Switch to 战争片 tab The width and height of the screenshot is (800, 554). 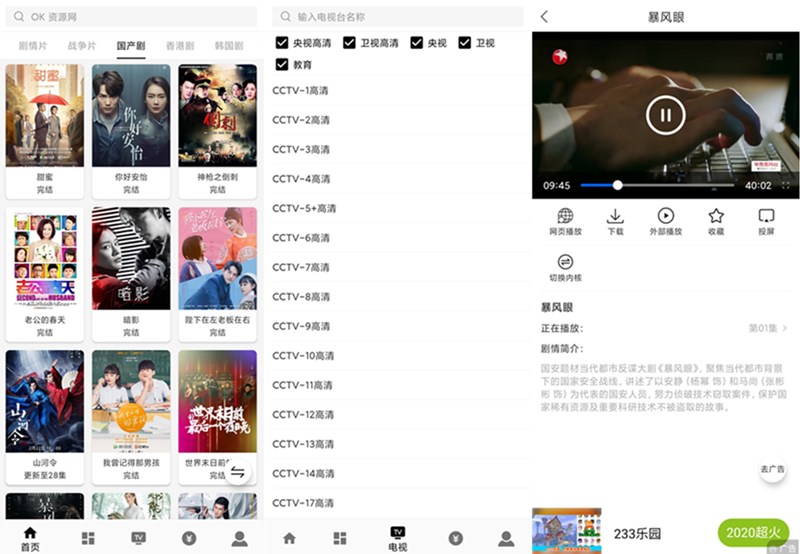click(x=82, y=45)
